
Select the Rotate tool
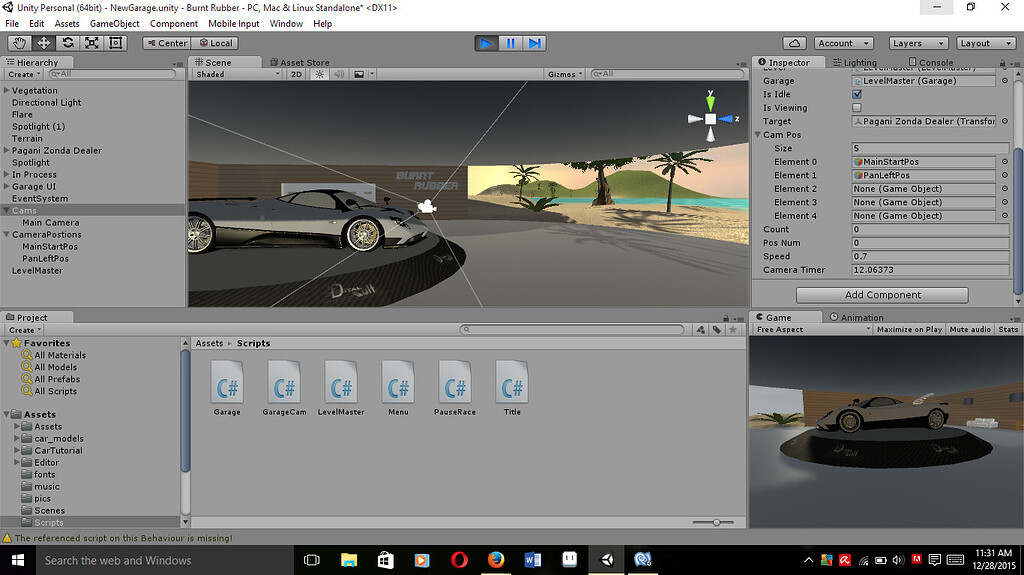click(68, 43)
